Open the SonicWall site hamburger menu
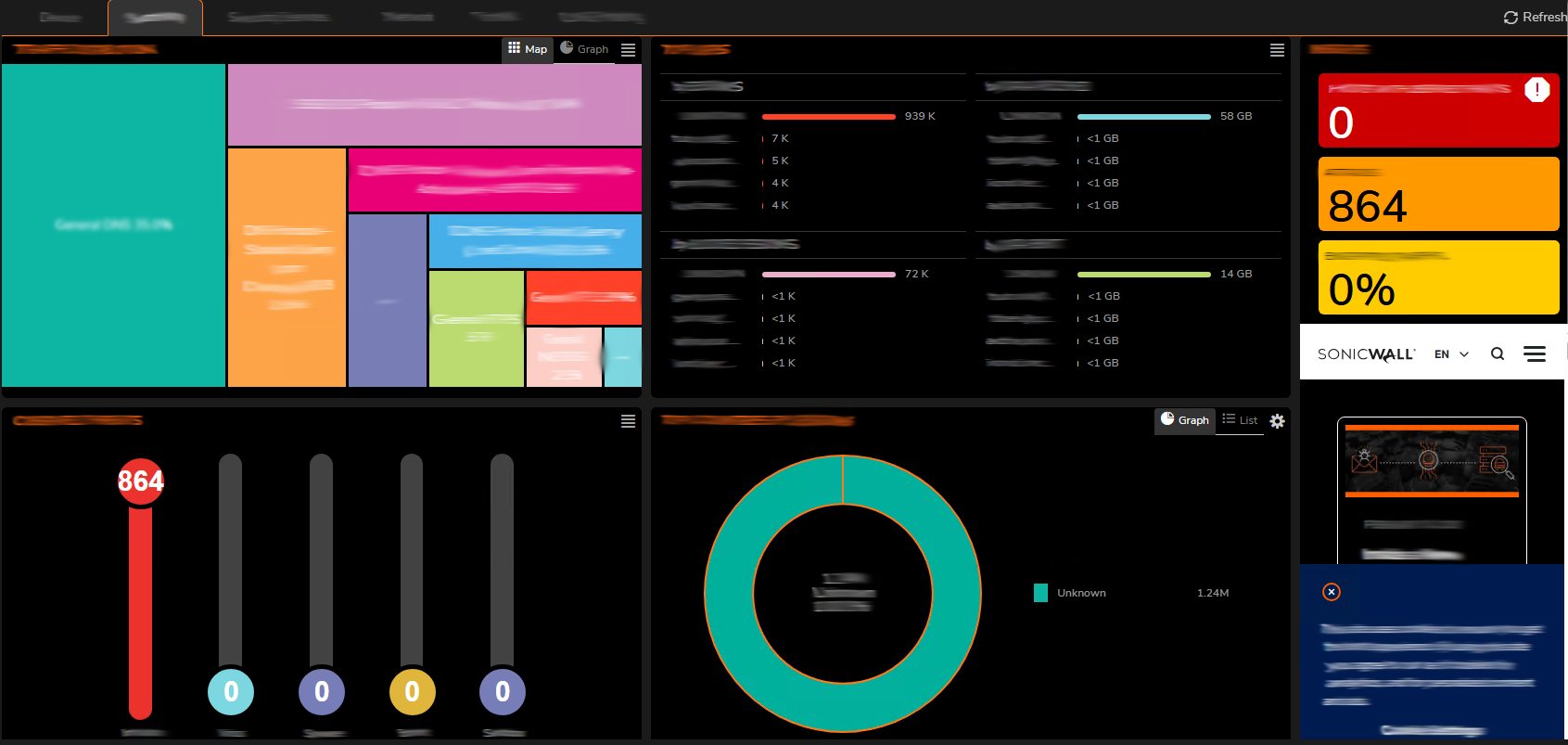The height and width of the screenshot is (745, 1568). [1535, 353]
